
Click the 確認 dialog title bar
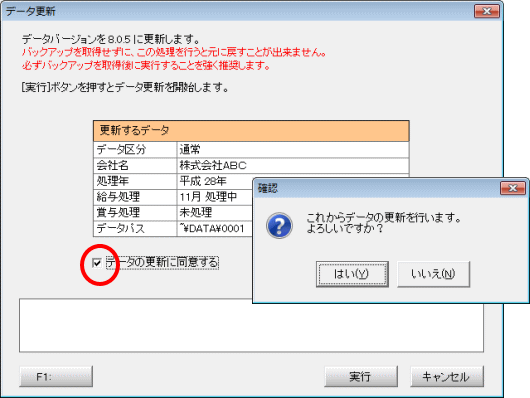[x=375, y=188]
